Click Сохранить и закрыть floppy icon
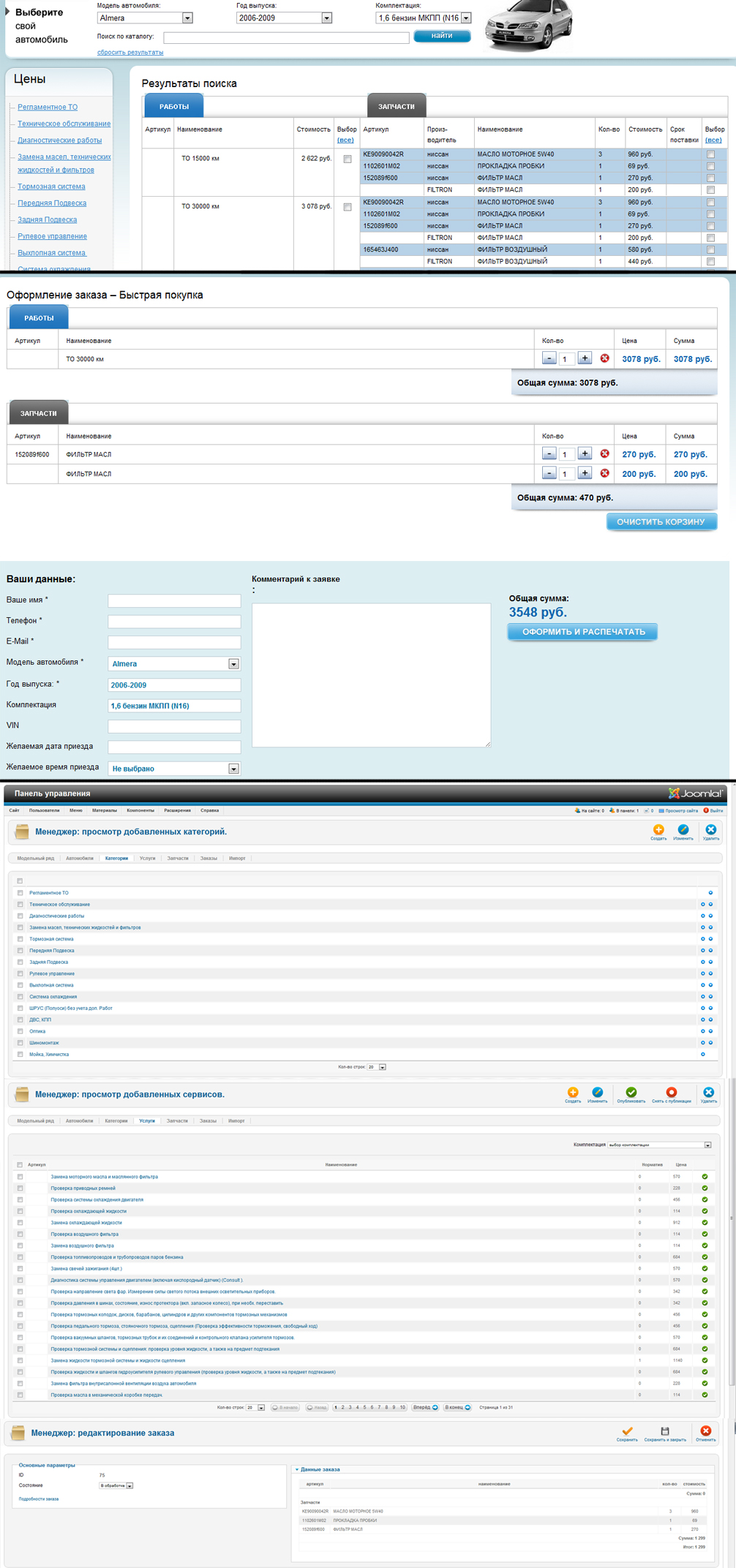 [x=665, y=1431]
